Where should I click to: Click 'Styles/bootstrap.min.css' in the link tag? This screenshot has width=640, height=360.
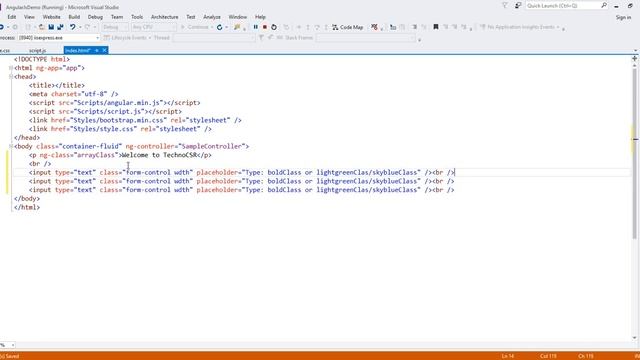pos(119,120)
